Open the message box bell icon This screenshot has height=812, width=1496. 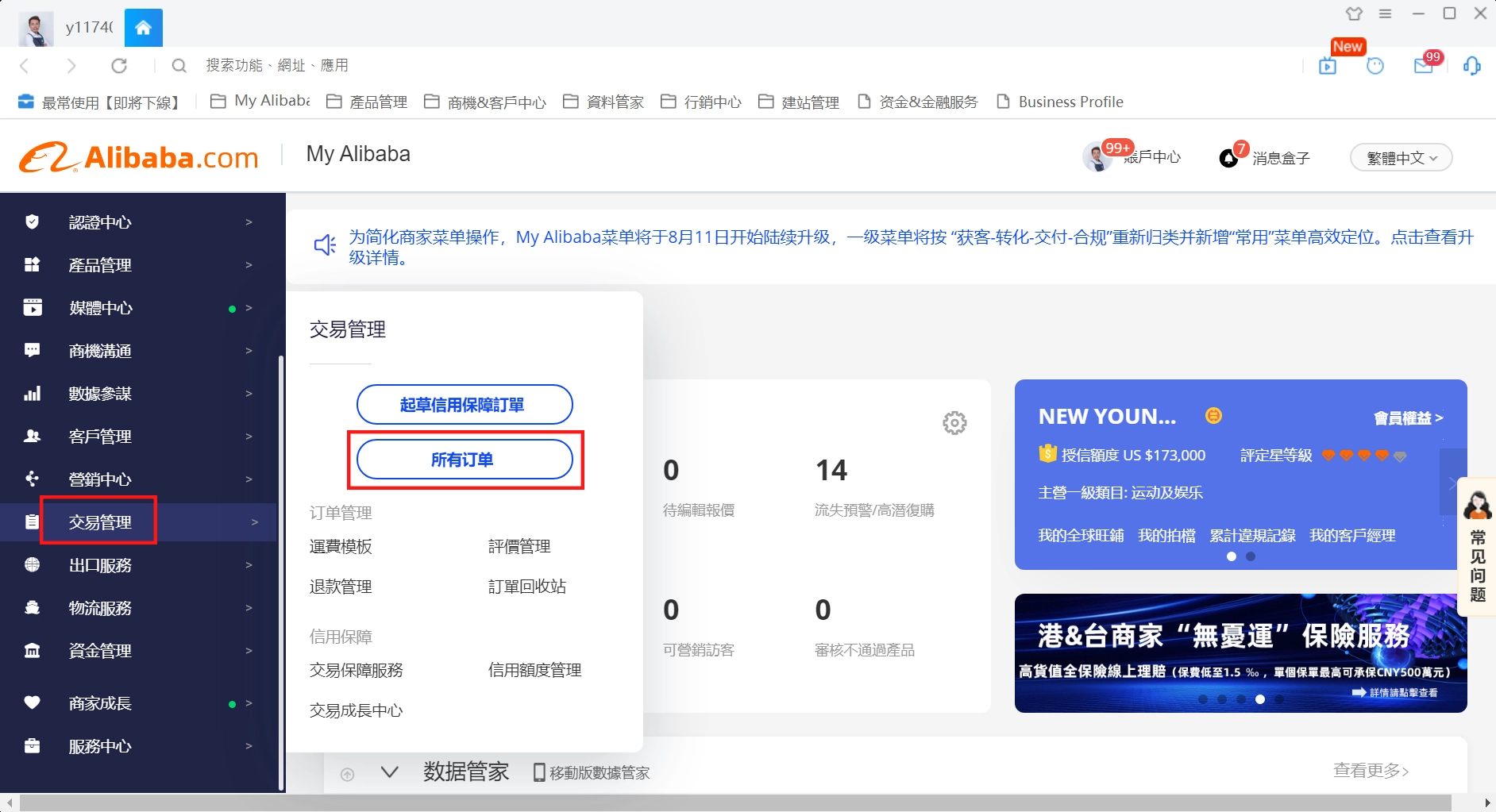(1228, 158)
